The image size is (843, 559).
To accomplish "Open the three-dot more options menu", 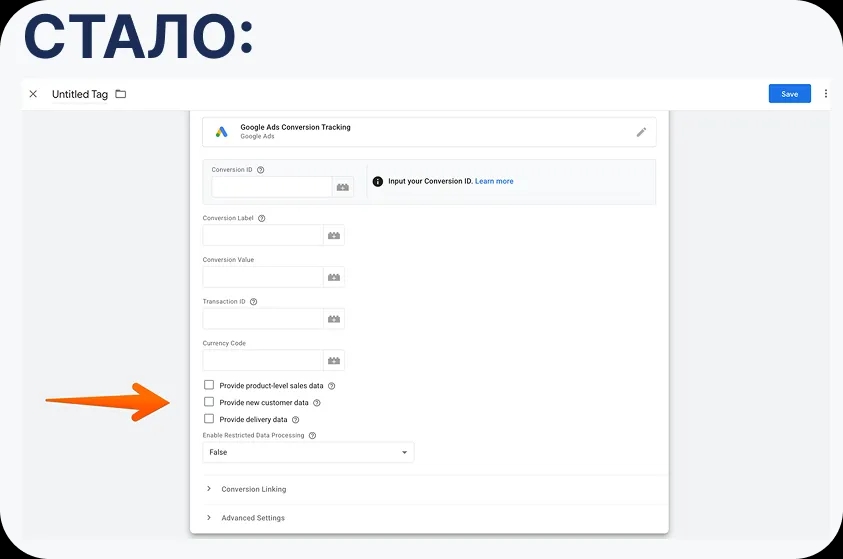I will tap(826, 94).
